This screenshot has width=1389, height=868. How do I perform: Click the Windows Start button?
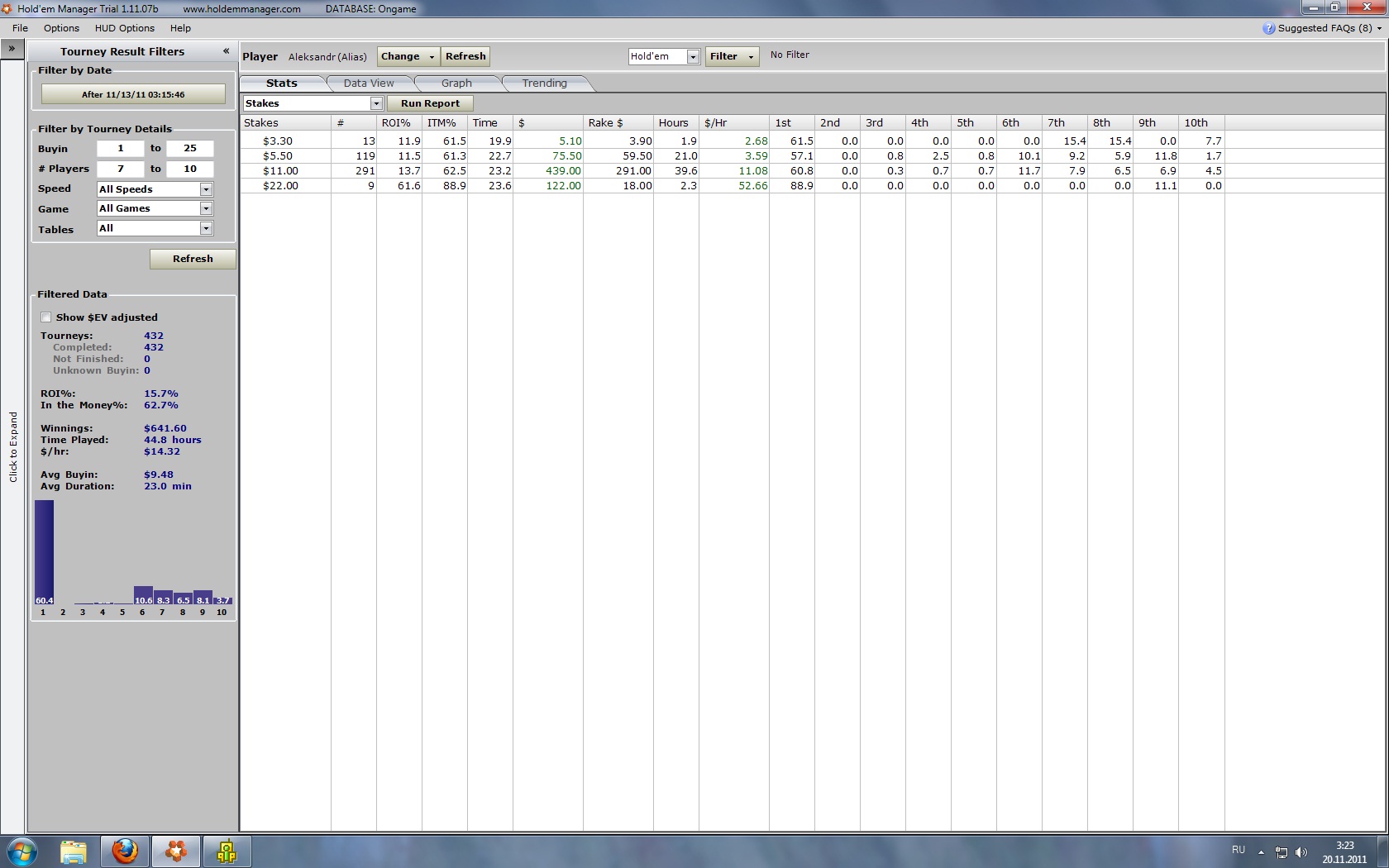(x=22, y=851)
